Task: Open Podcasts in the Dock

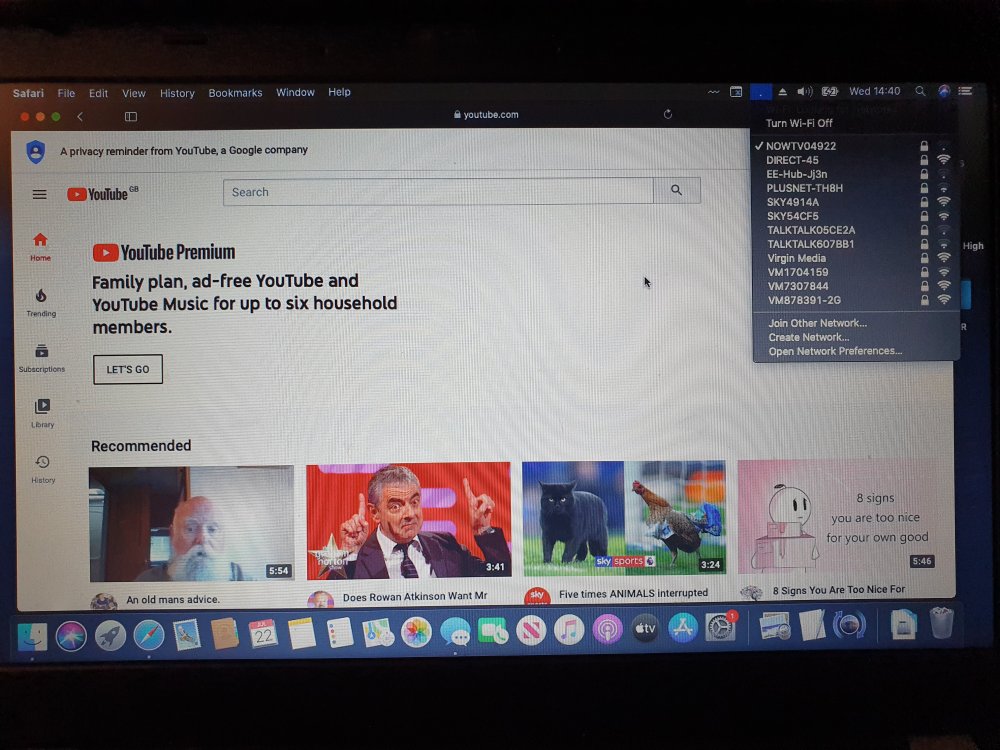Action: 607,630
